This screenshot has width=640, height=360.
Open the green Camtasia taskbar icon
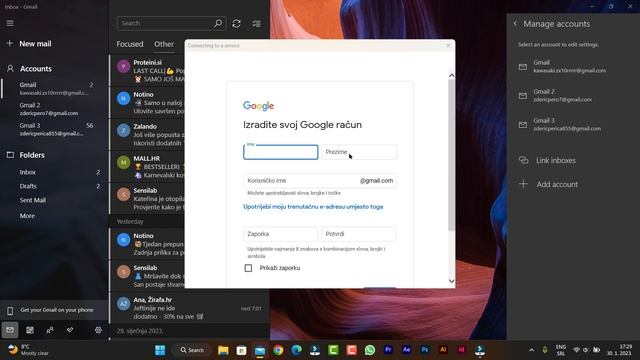333,350
